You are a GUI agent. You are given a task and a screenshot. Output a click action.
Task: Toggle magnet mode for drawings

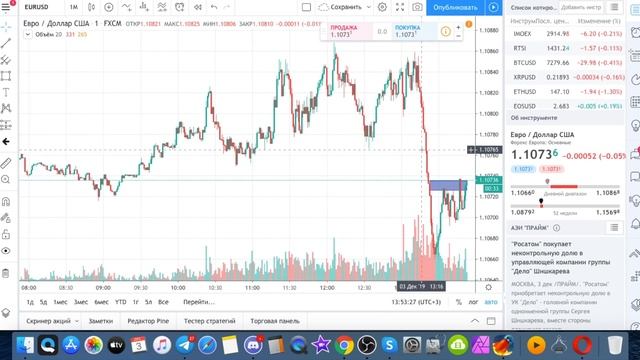point(6,202)
